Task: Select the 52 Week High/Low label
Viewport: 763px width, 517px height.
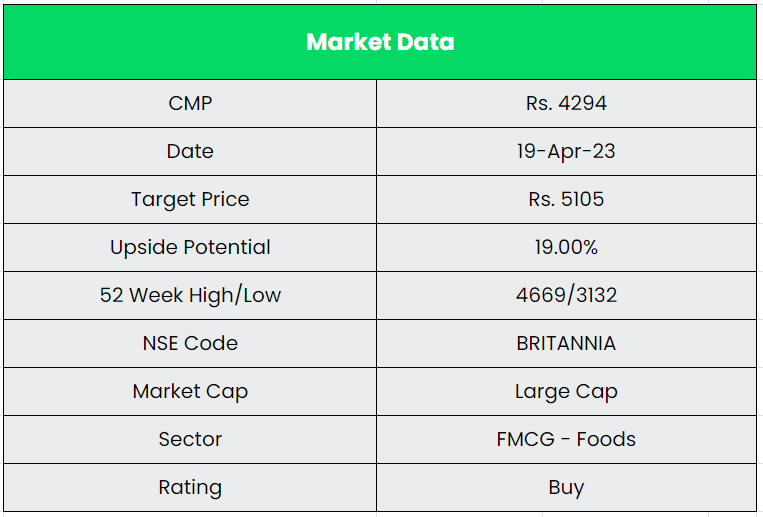Action: (190, 295)
